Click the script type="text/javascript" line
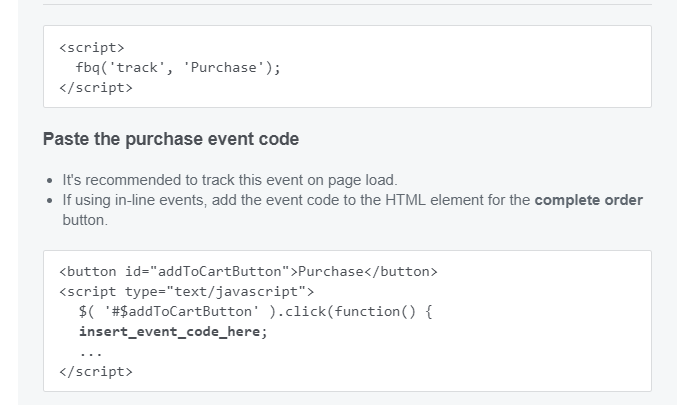691x405 pixels. (x=187, y=292)
